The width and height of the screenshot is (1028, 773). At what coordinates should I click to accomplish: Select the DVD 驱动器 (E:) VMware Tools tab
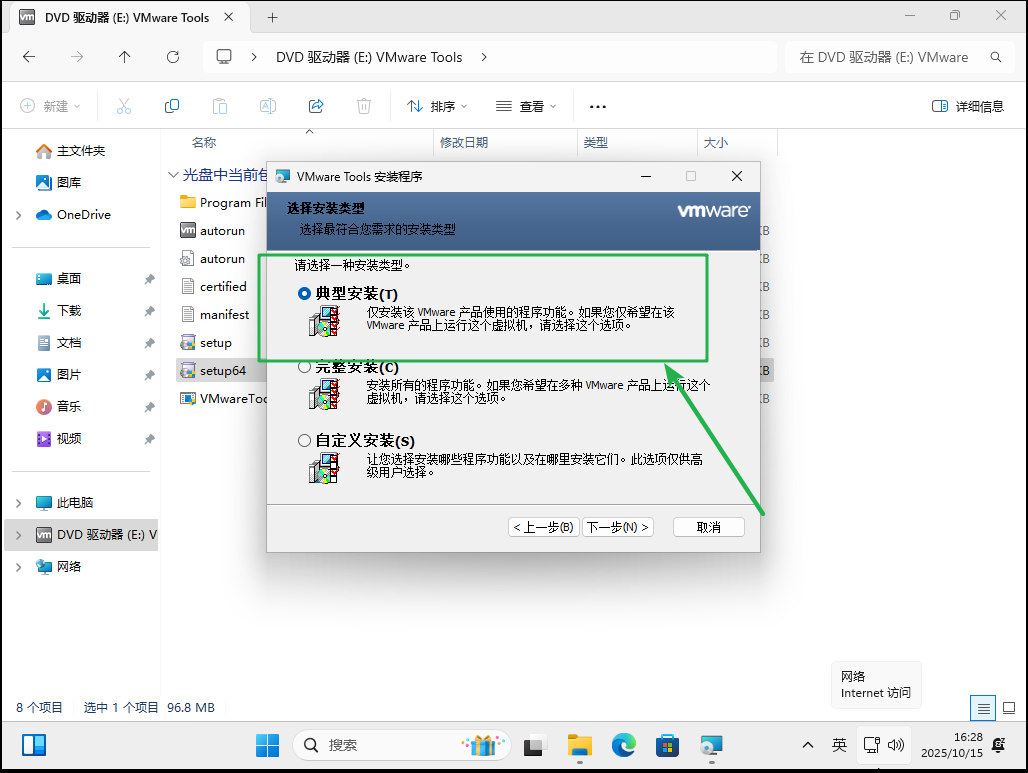click(x=127, y=18)
